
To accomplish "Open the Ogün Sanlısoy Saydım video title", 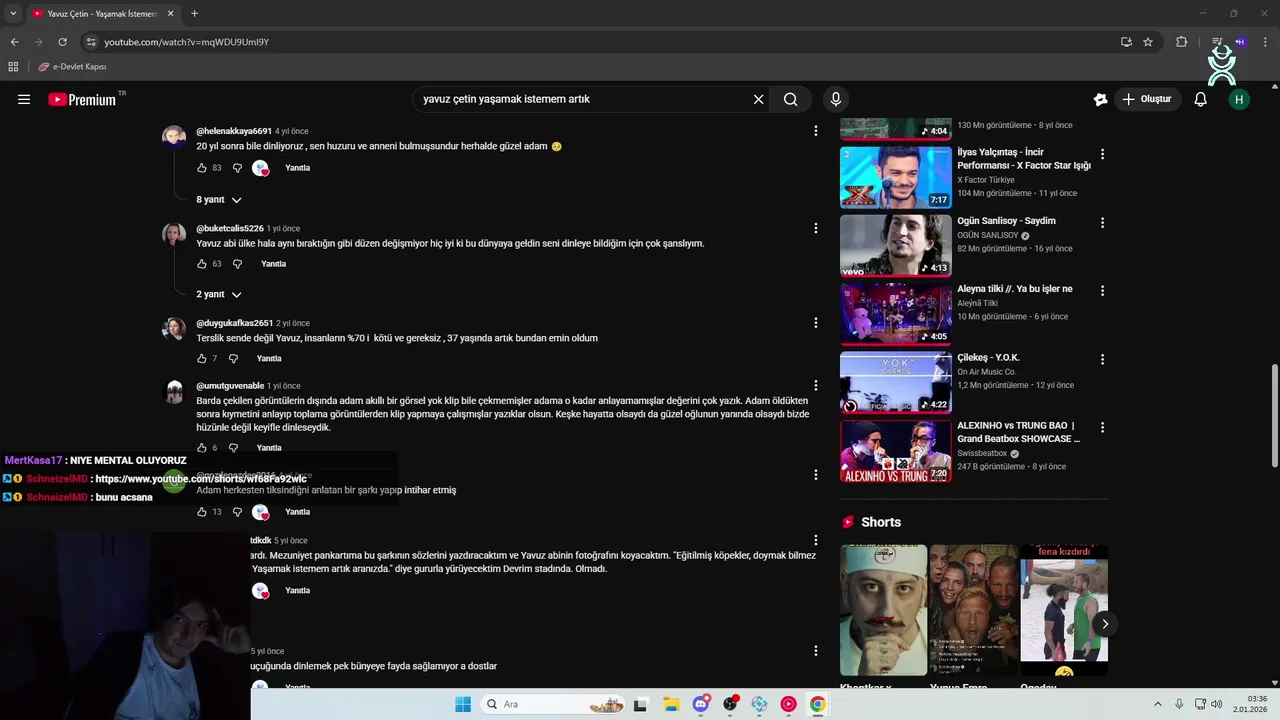I will [x=1006, y=221].
